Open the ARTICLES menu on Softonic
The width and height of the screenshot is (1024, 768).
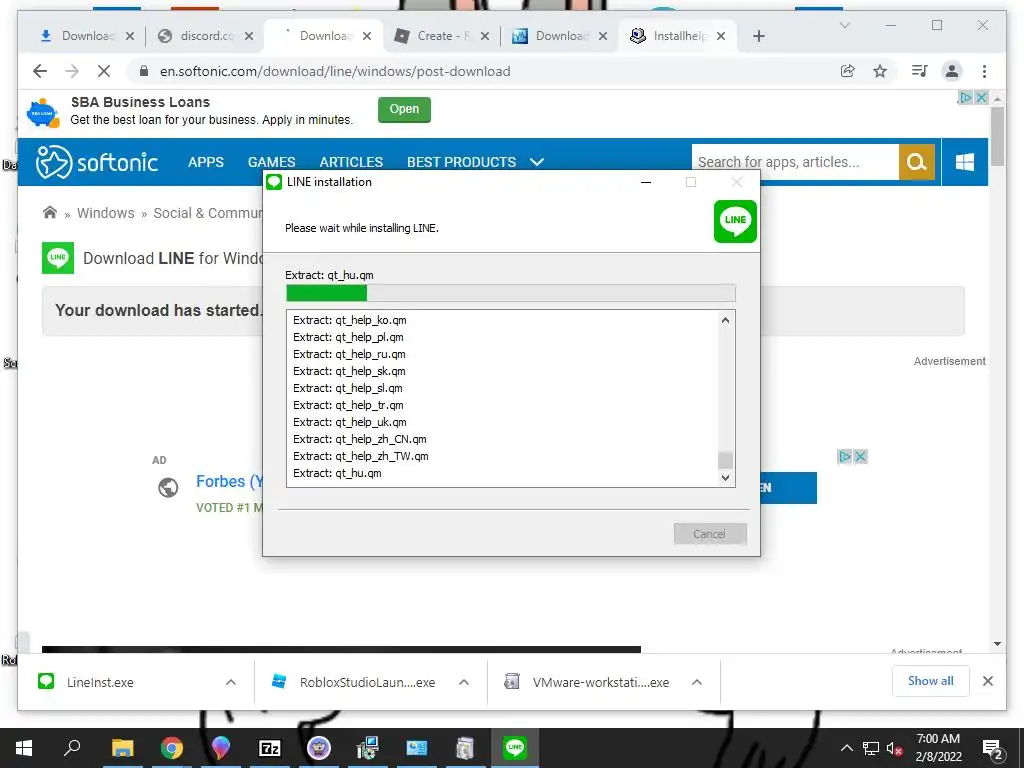pyautogui.click(x=351, y=162)
